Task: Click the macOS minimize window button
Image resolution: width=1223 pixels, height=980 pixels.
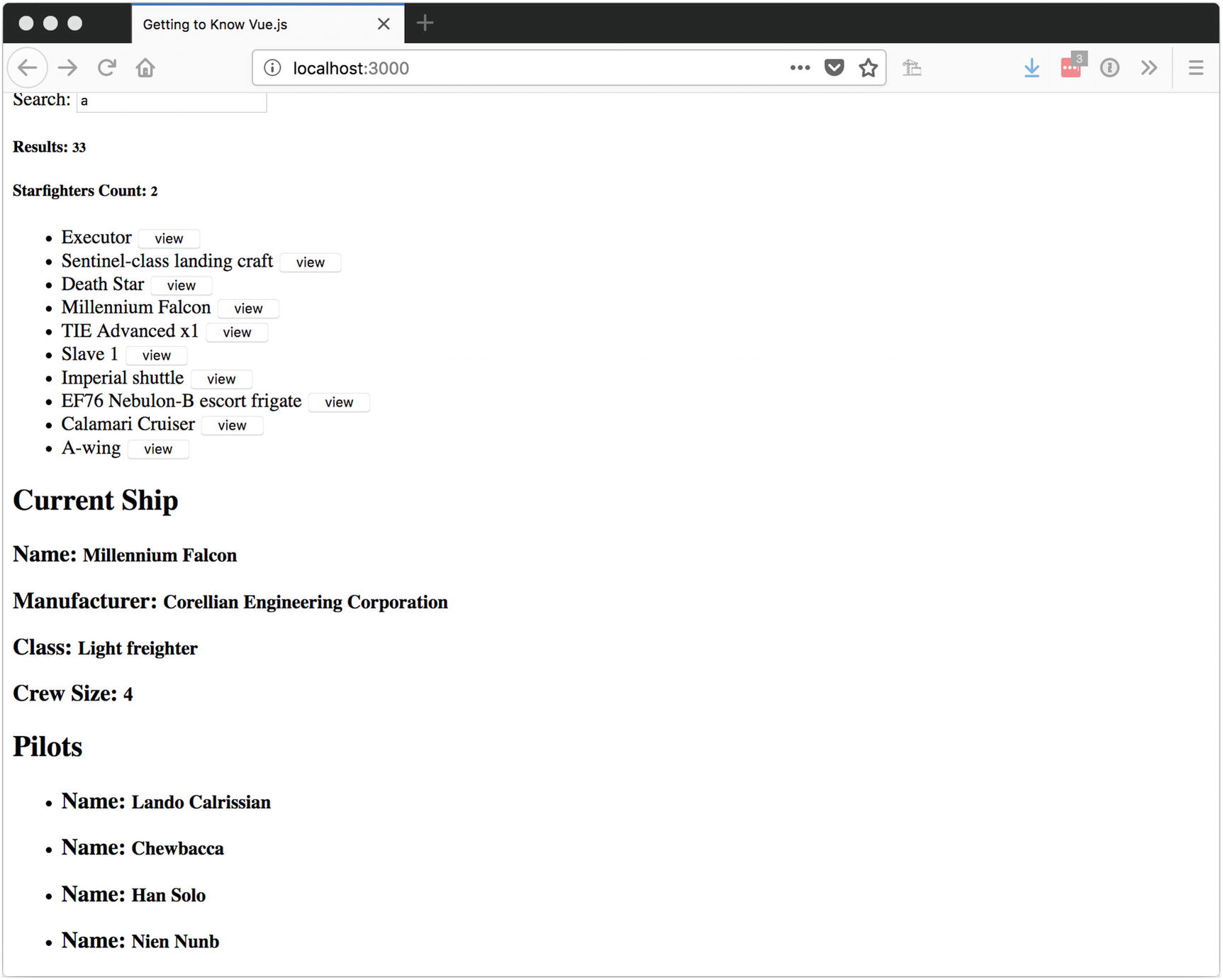Action: tap(50, 23)
